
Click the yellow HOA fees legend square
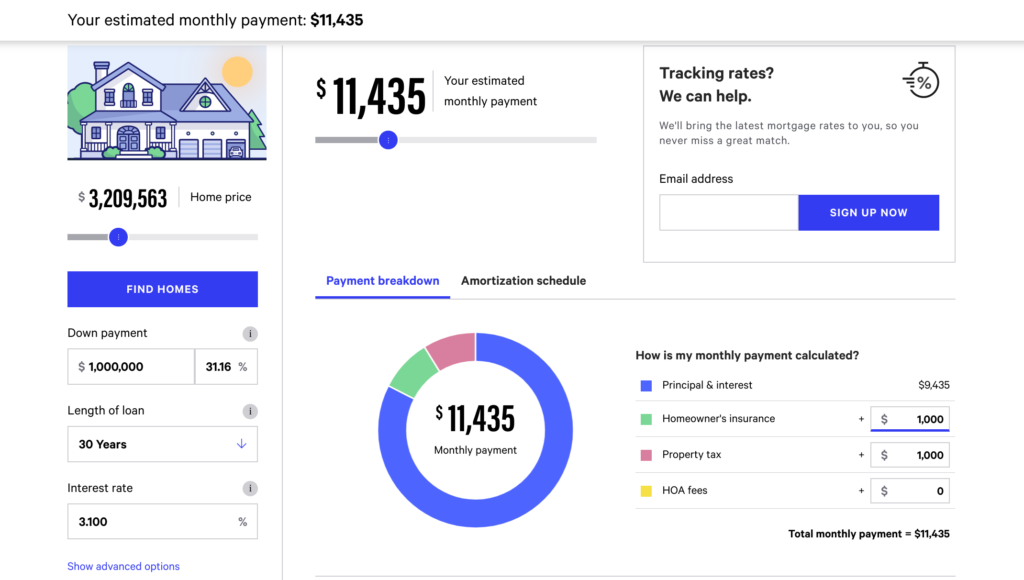click(x=645, y=491)
